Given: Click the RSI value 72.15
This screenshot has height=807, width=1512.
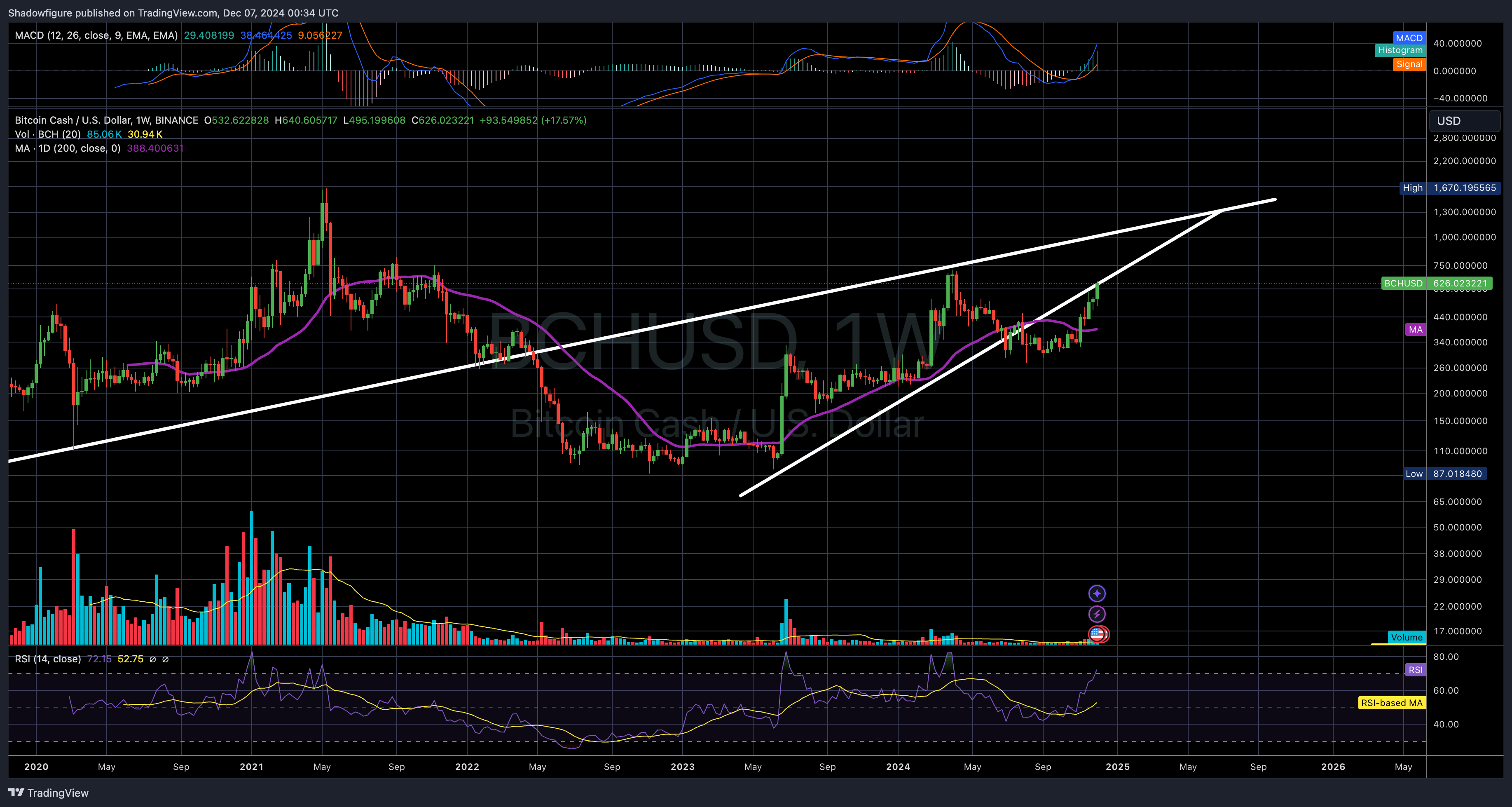Looking at the screenshot, I should click(99, 659).
